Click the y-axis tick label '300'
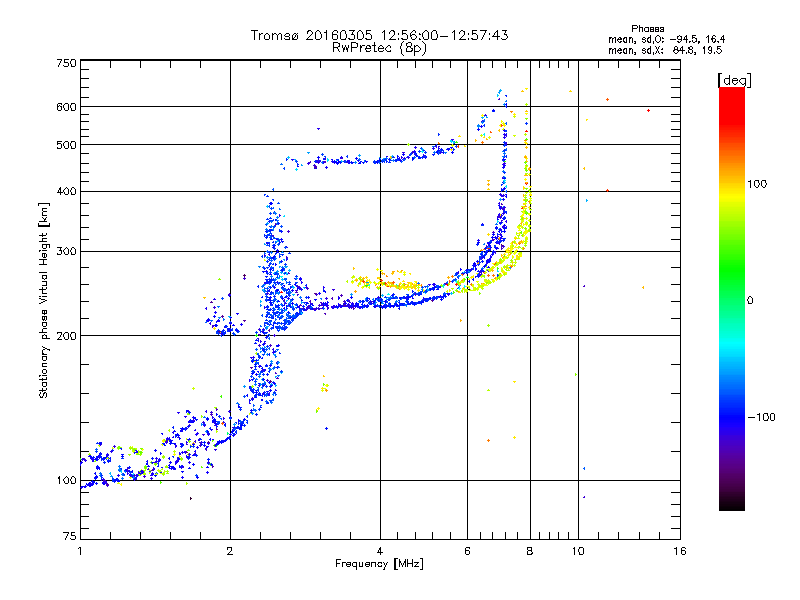The width and height of the screenshot is (800, 600). [x=66, y=251]
